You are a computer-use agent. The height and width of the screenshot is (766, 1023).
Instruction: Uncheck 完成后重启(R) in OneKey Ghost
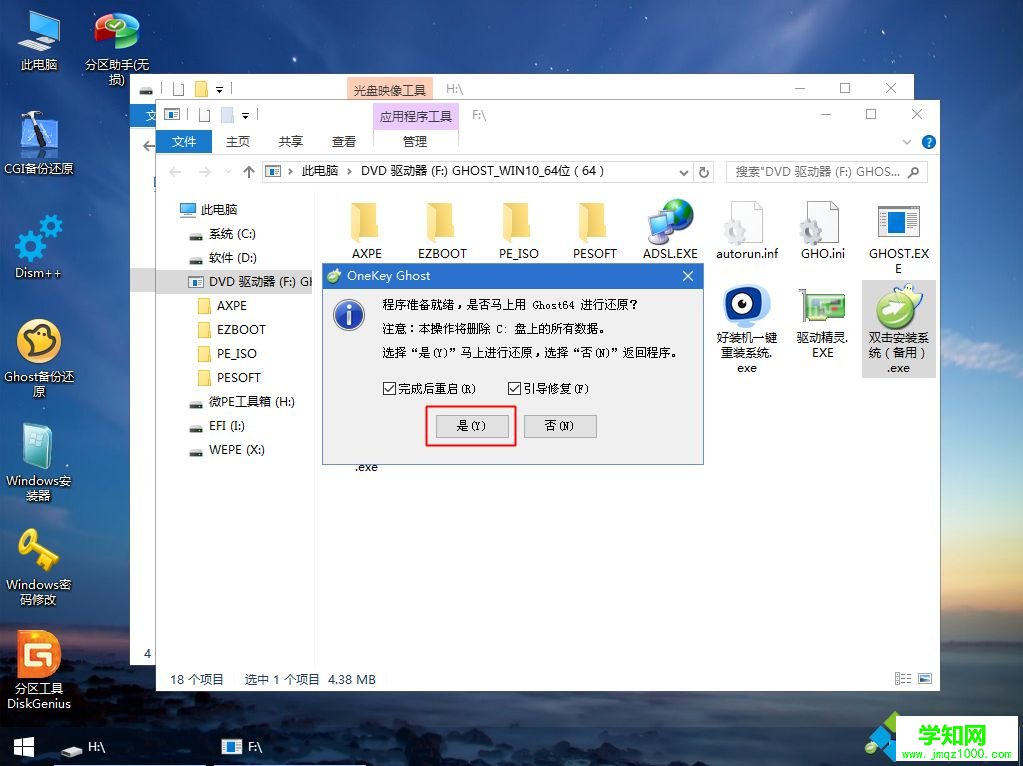[x=390, y=389]
